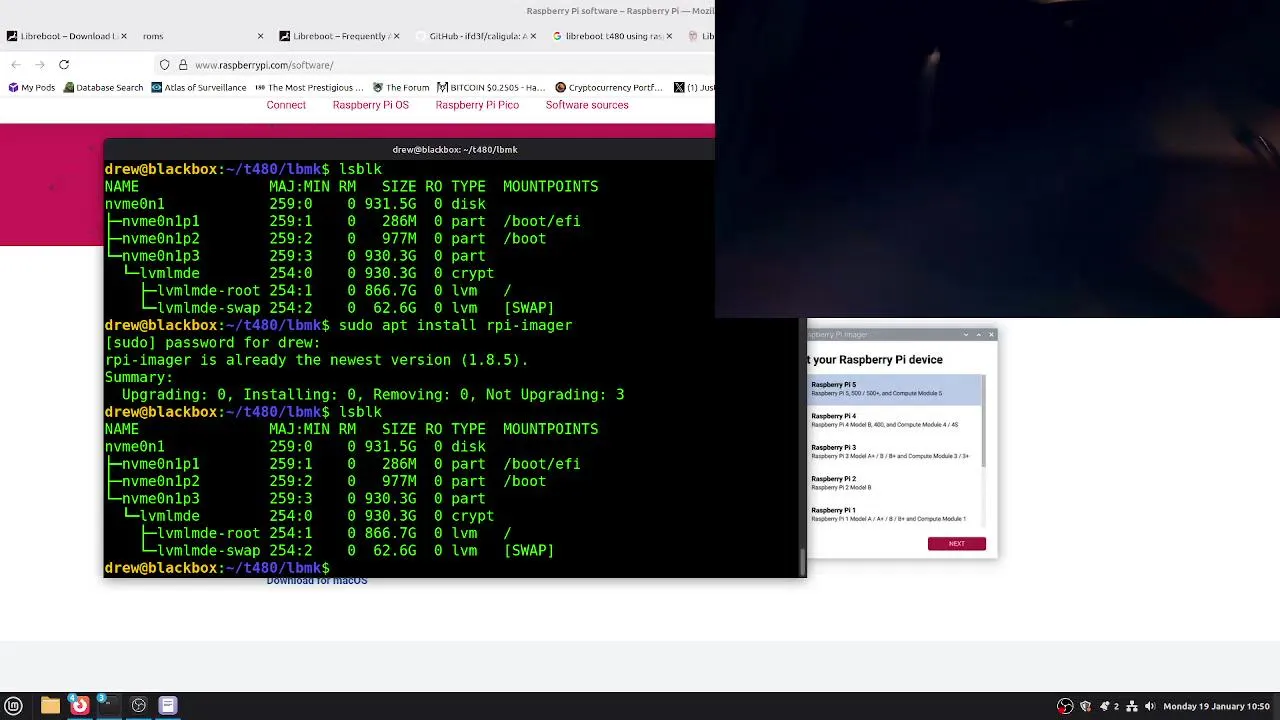Click the terminal window scrollbar
The height and width of the screenshot is (720, 1280).
coord(802,562)
